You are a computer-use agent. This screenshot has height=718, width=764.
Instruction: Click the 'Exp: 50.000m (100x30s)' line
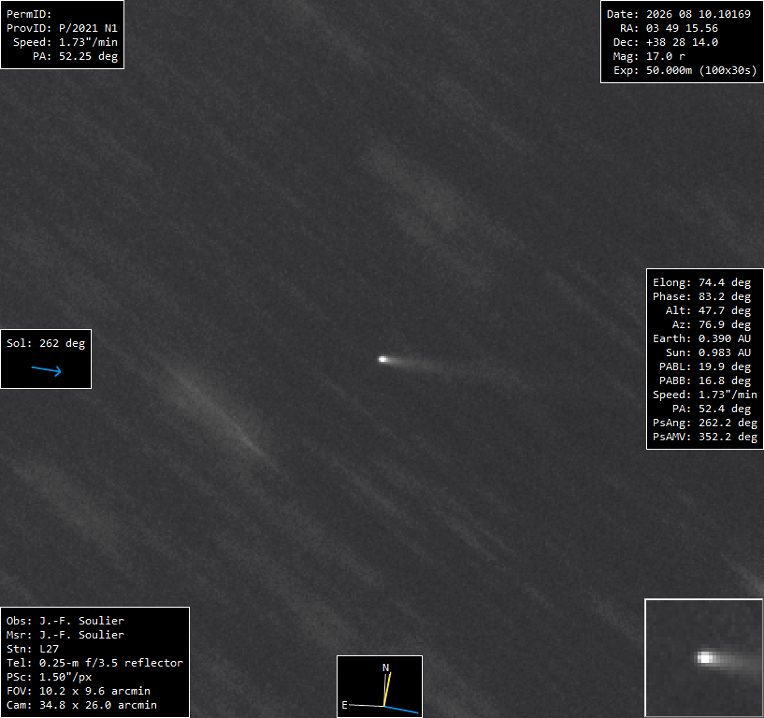click(x=685, y=71)
